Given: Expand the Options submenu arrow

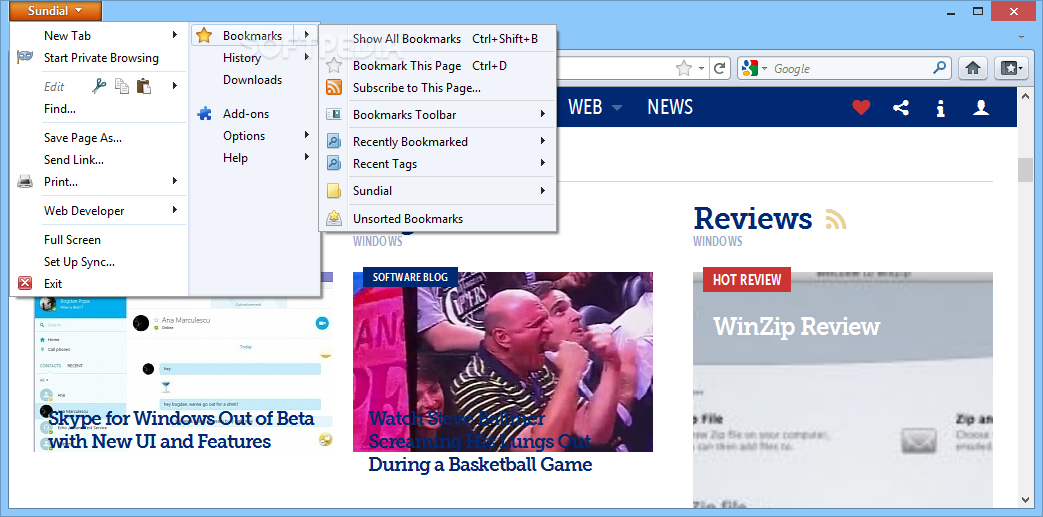Looking at the screenshot, I should point(307,135).
